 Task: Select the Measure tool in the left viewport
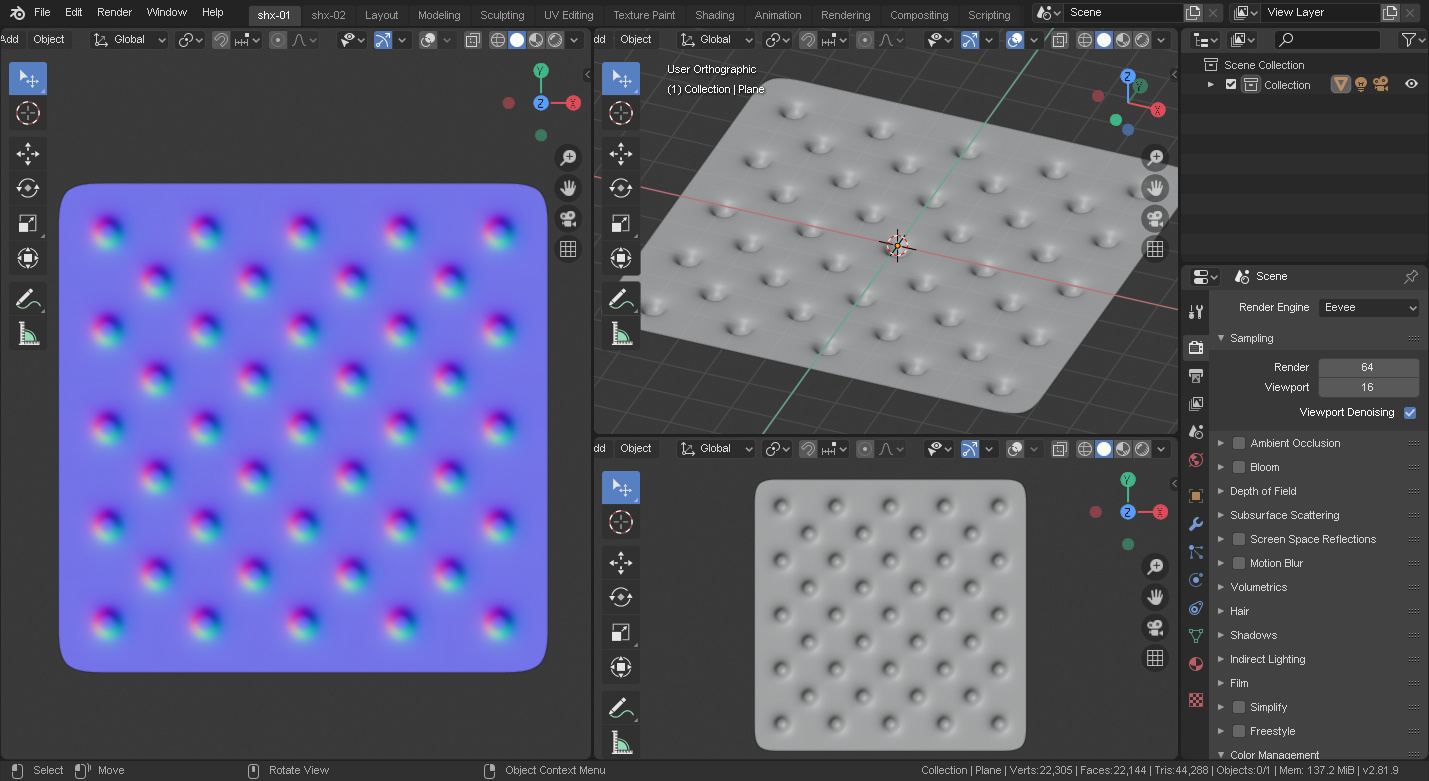pyautogui.click(x=28, y=334)
